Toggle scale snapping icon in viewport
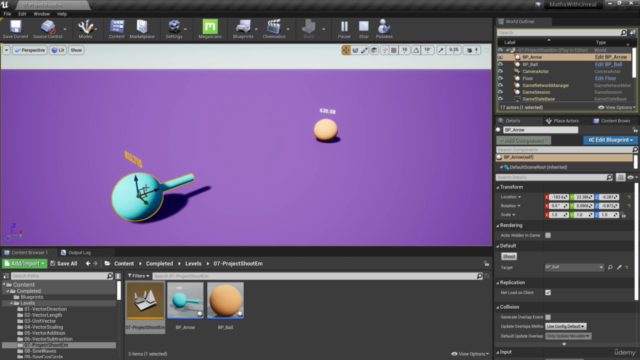The width and height of the screenshot is (640, 360). [x=441, y=50]
